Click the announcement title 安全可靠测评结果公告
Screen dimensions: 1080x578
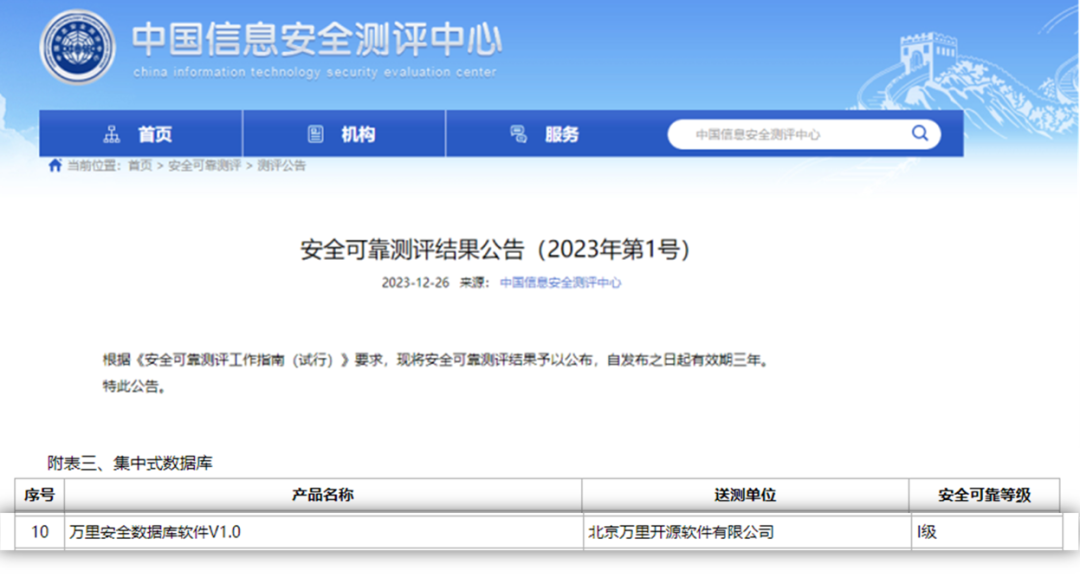[495, 249]
